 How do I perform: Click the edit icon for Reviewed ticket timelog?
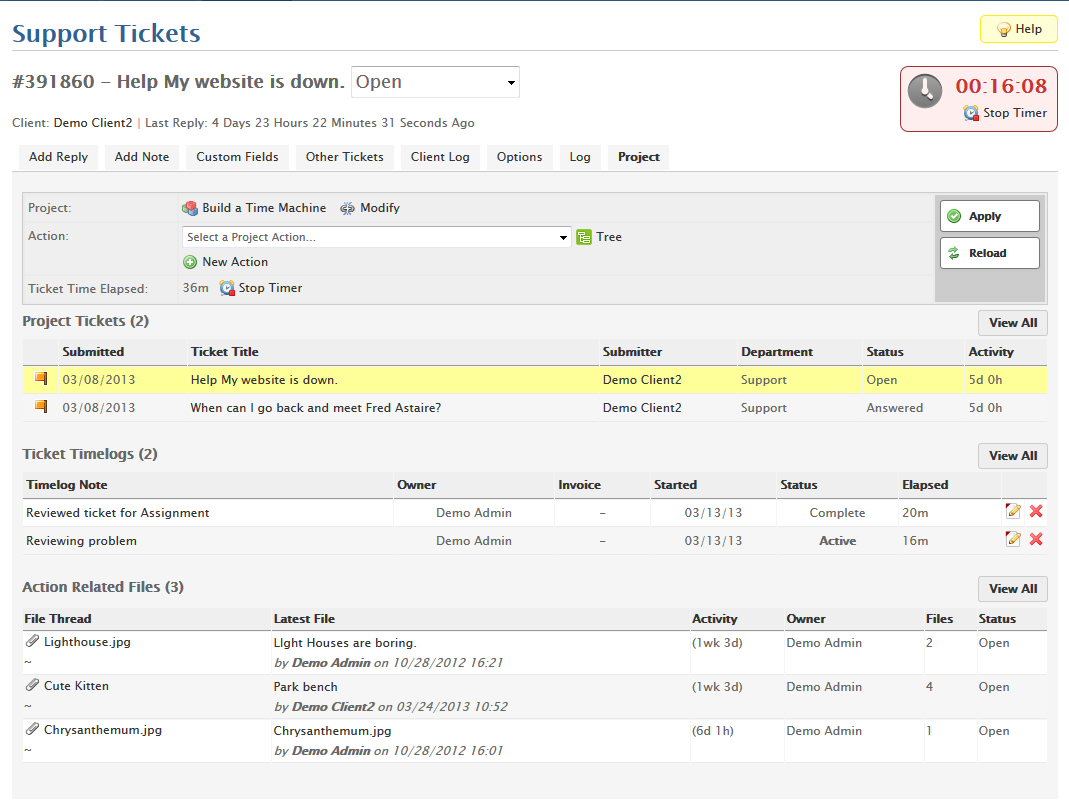tap(1013, 512)
